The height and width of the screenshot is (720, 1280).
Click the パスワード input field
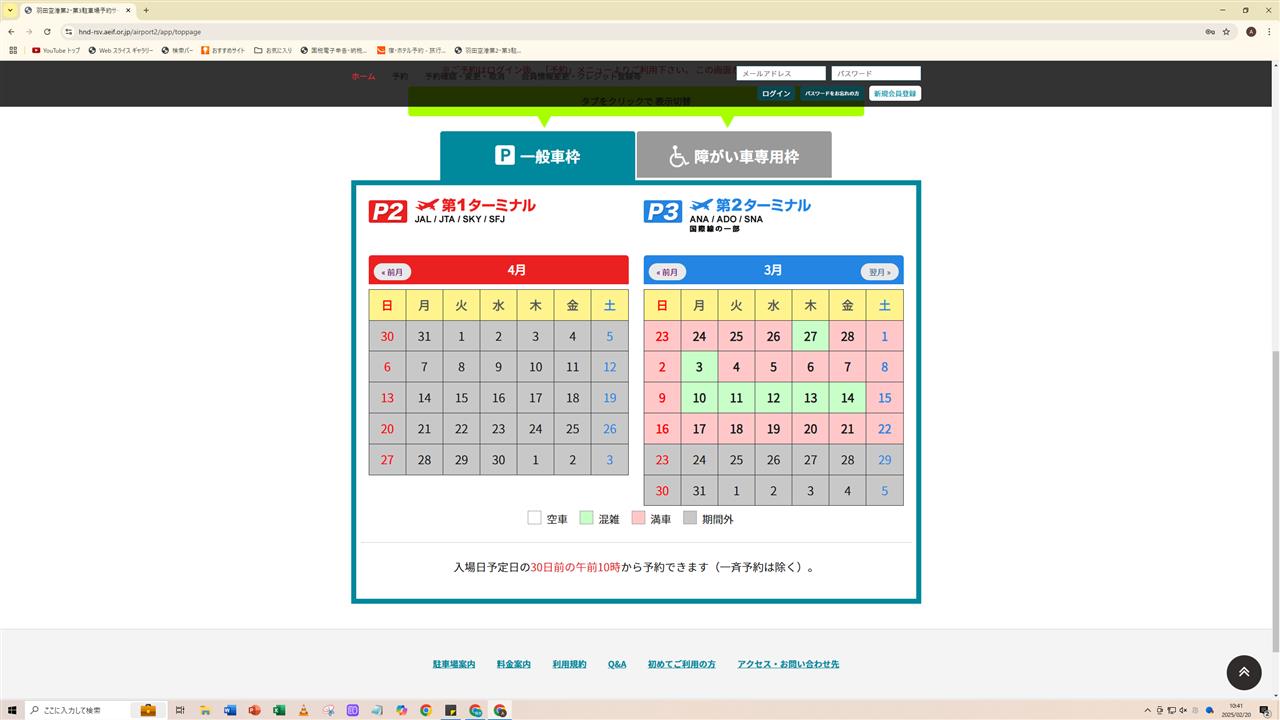(x=876, y=73)
